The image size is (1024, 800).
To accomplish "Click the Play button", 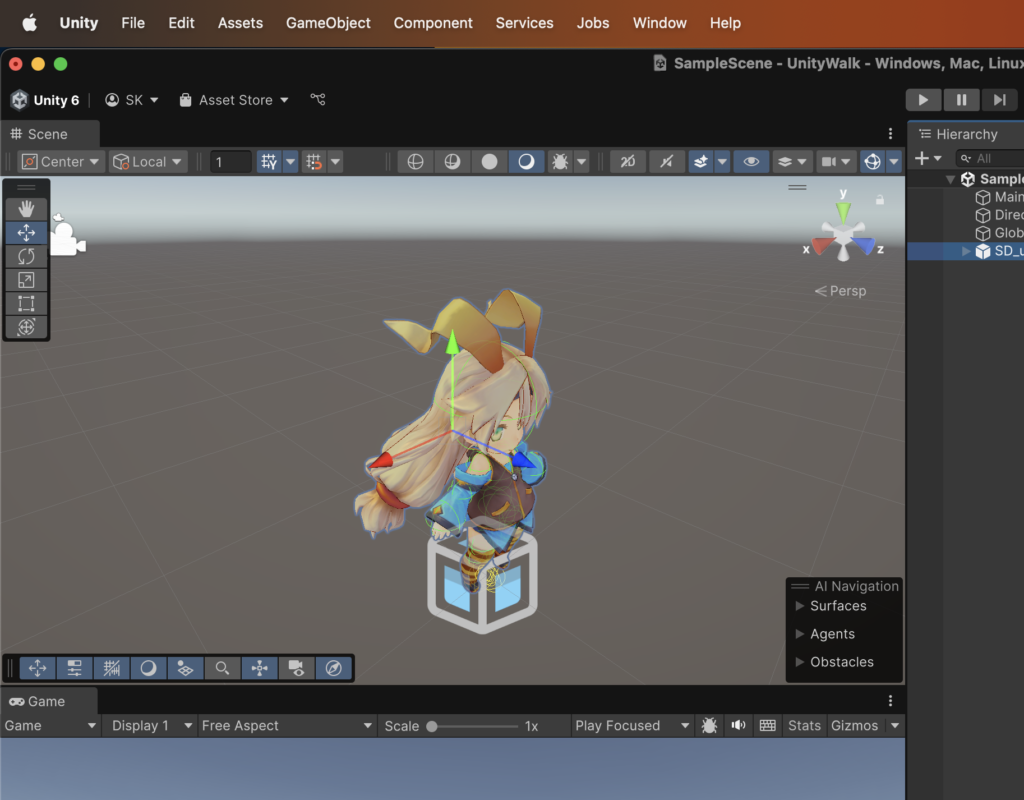I will pos(923,100).
